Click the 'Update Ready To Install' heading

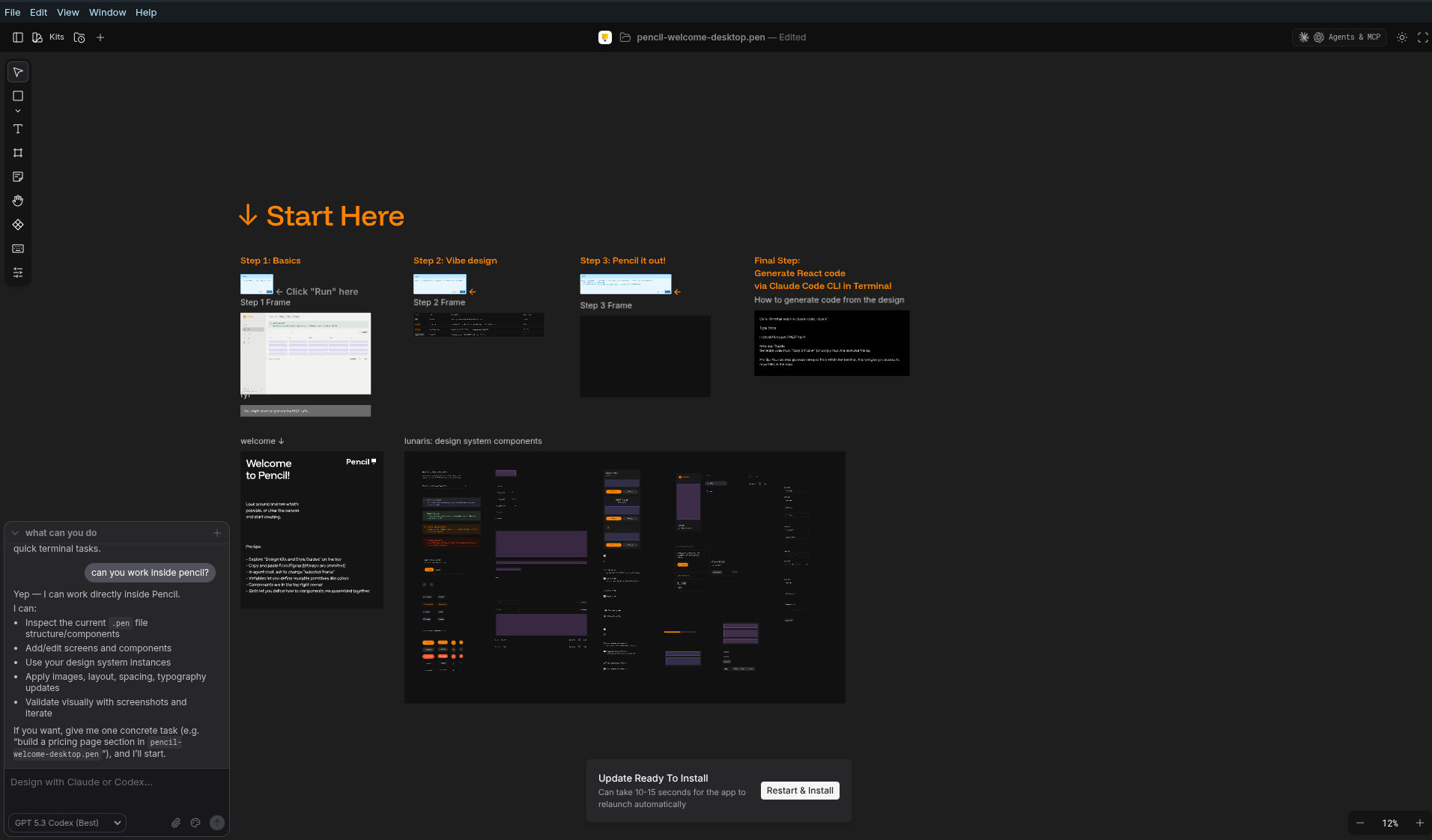click(x=653, y=779)
